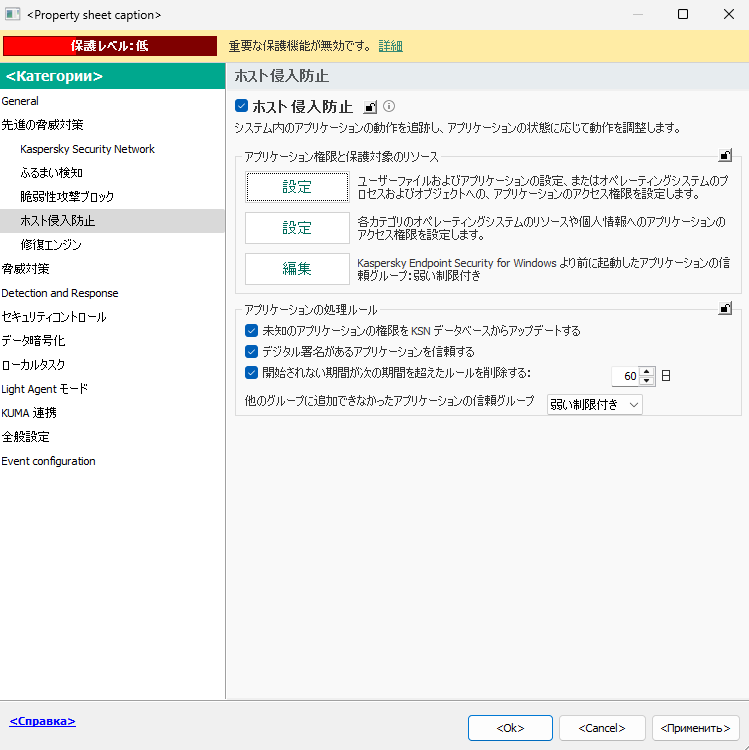
Task: Select ローカルタスク category
Action: coord(112,364)
